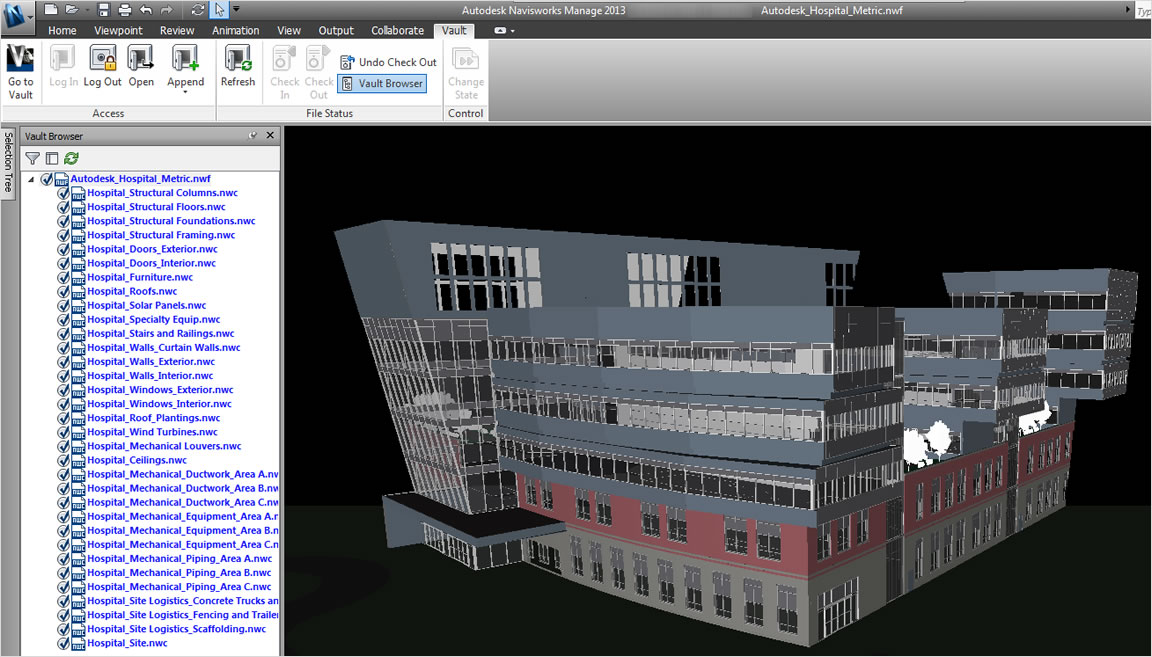Click the status check icon beside Hospital_Solar Panels.nwc
1152x657 pixels.
tap(63, 306)
